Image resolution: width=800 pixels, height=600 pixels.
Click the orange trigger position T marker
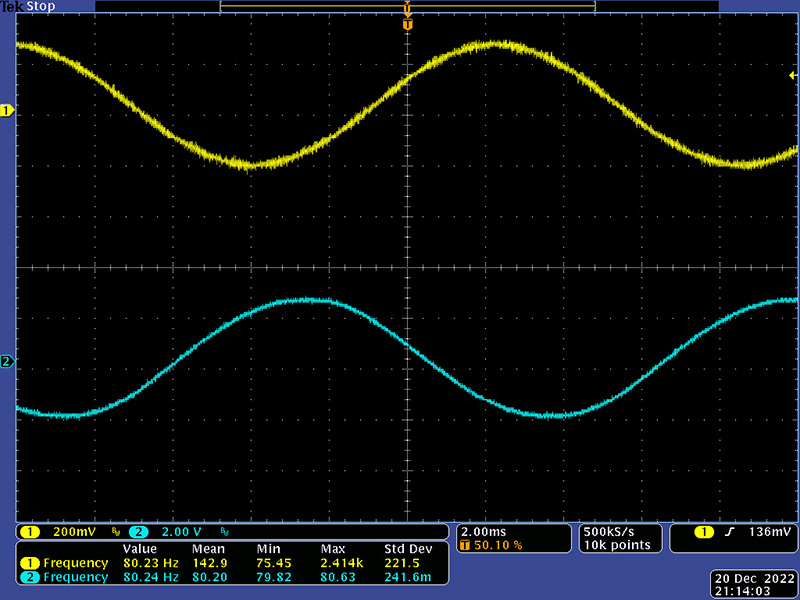pyautogui.click(x=407, y=24)
